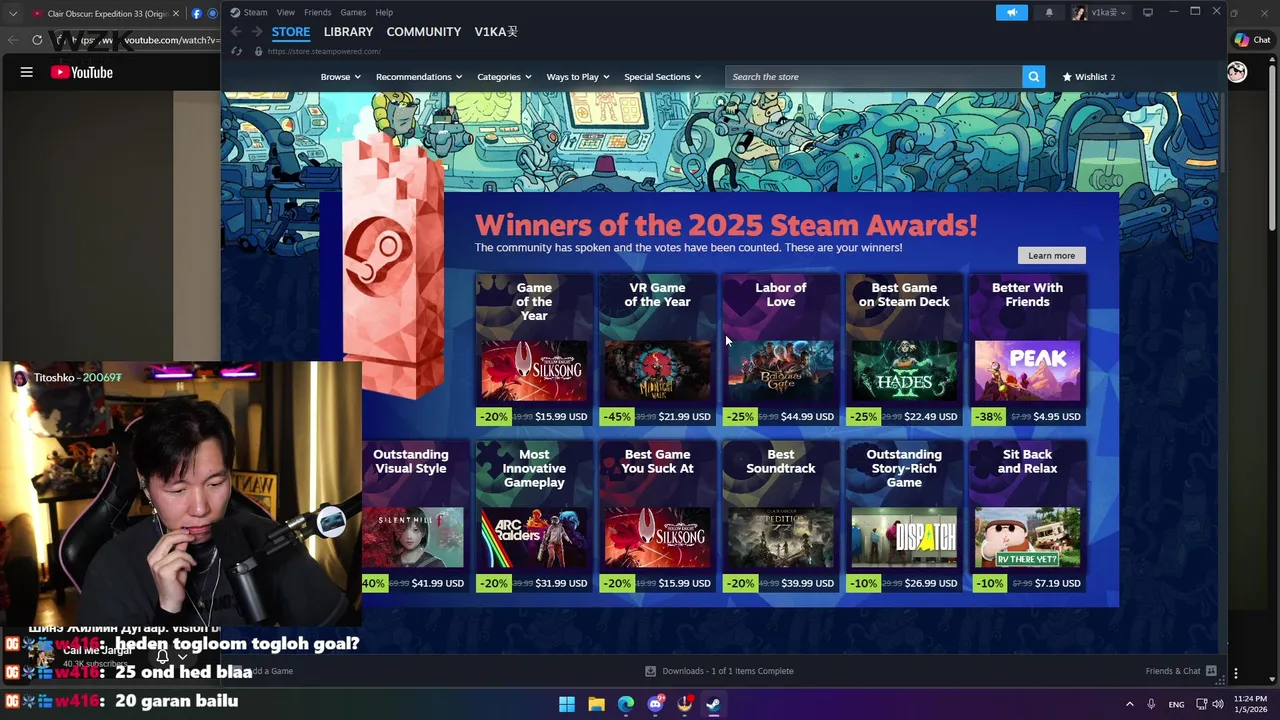Image resolution: width=1280 pixels, height=720 pixels.
Task: Open the Help menu
Action: pos(384,12)
